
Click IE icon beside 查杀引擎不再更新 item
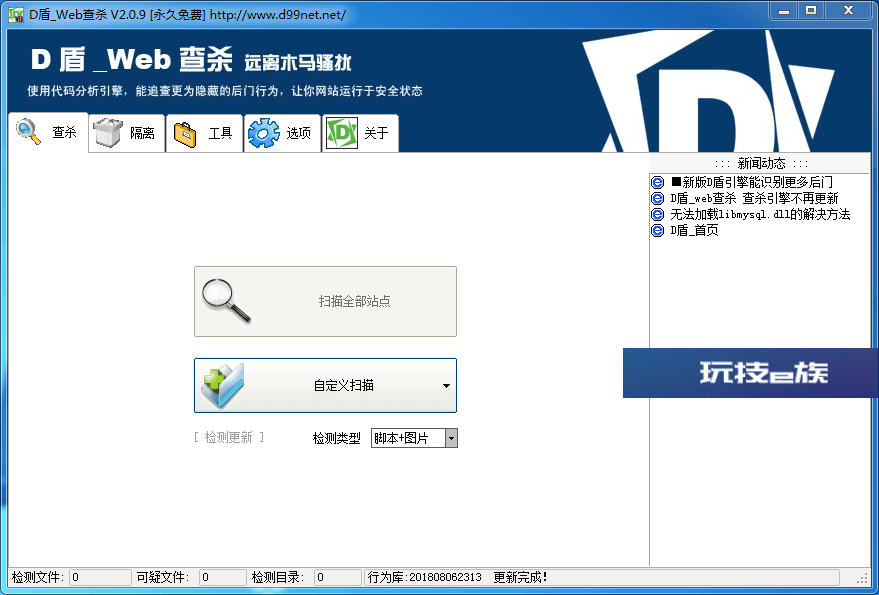tap(658, 198)
